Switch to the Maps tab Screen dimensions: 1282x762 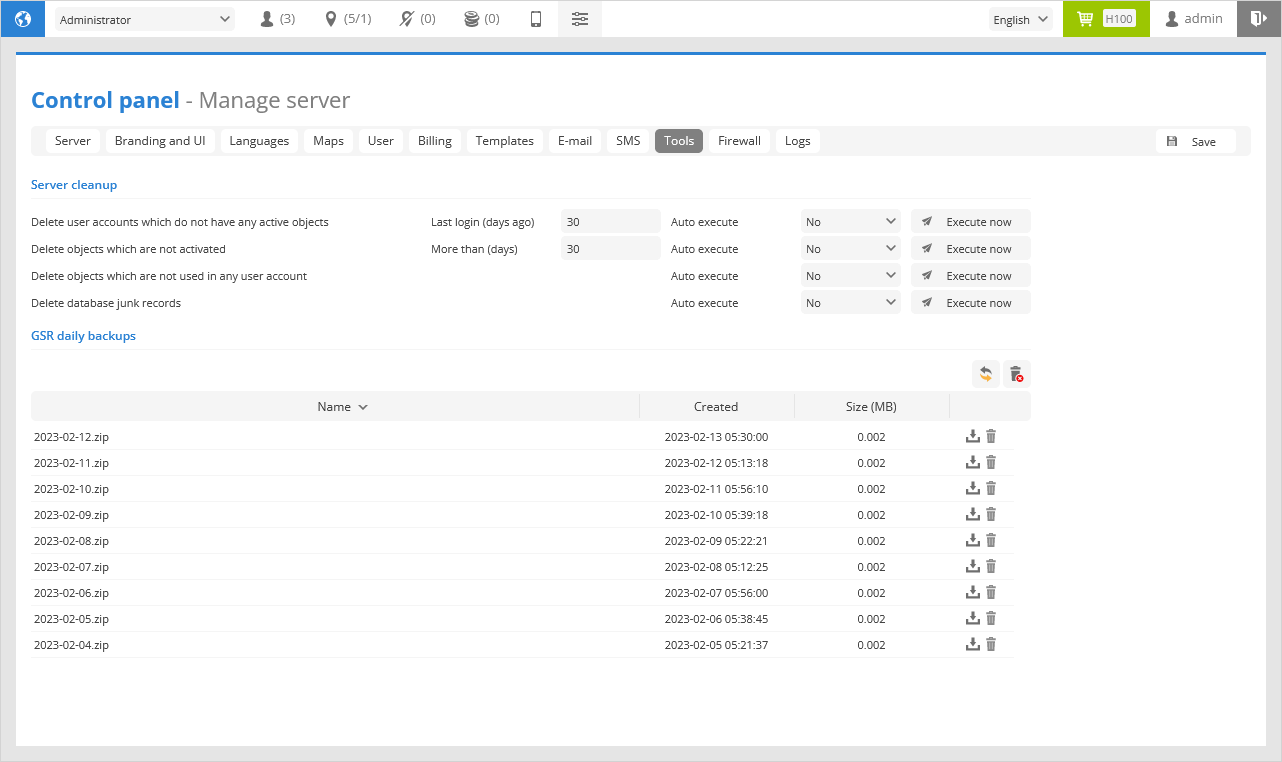coord(328,141)
